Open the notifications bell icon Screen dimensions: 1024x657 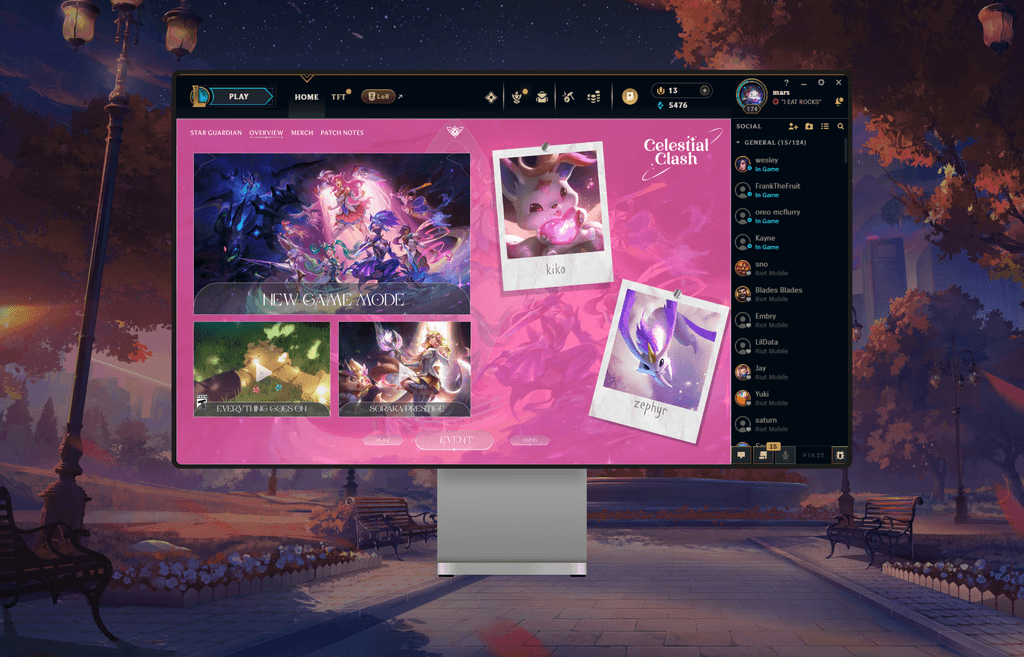click(839, 101)
